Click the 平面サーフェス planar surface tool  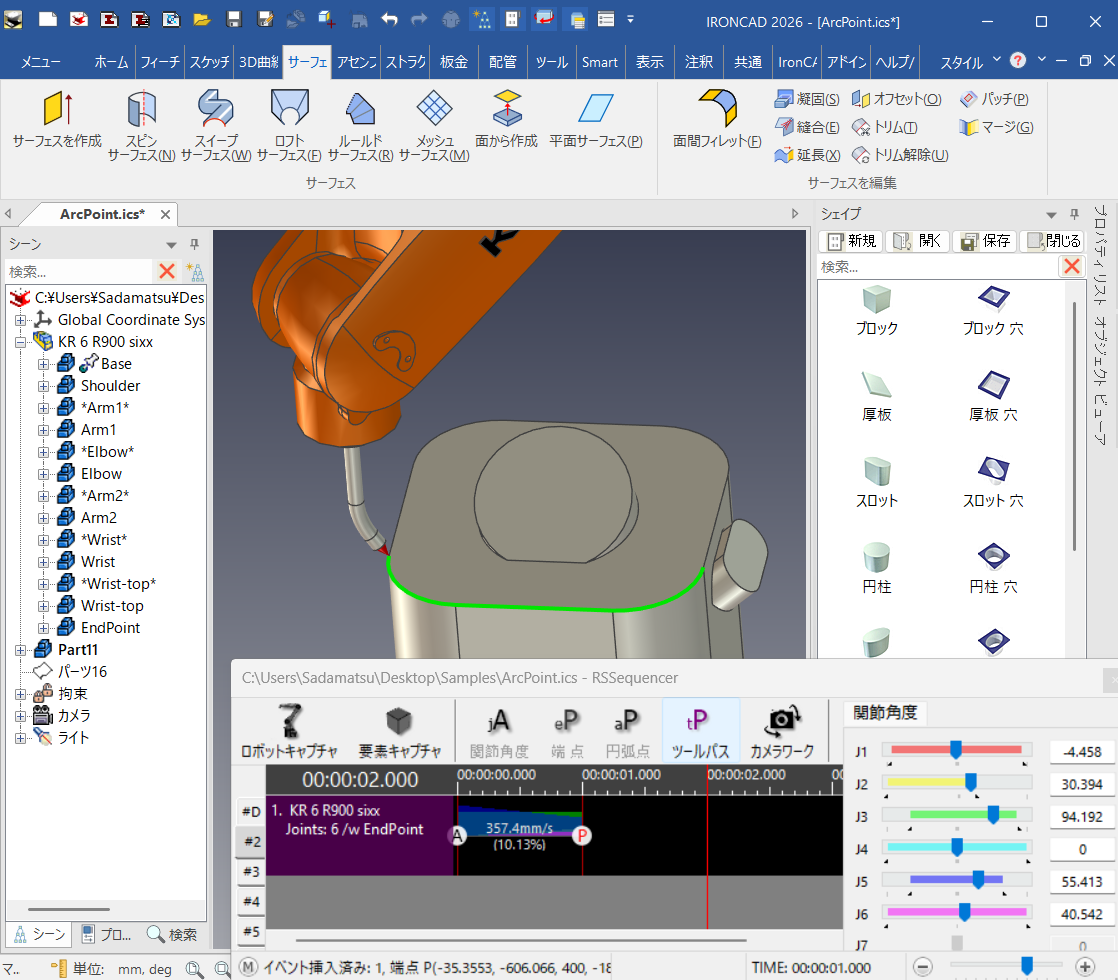click(596, 119)
